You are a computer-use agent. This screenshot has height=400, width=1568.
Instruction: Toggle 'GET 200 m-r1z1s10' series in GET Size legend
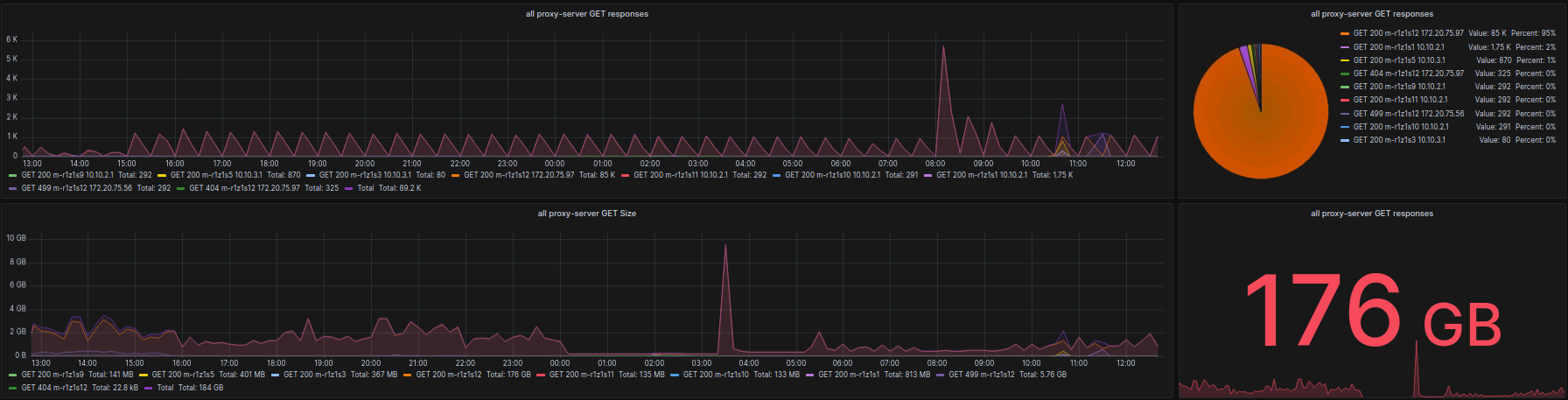coord(716,375)
